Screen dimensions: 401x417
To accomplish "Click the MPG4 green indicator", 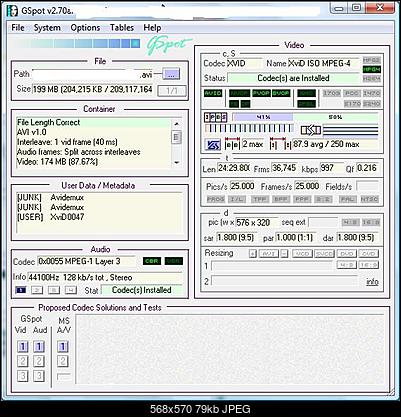I will tap(371, 69).
